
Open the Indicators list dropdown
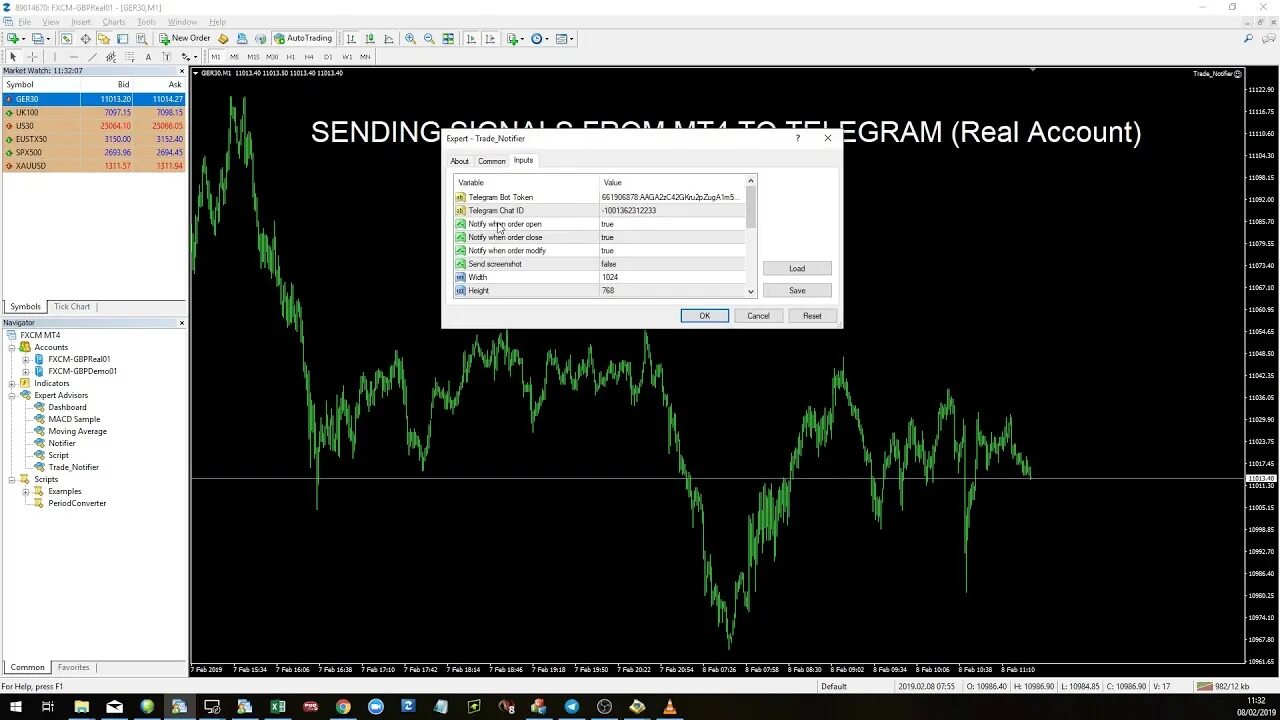(515, 38)
